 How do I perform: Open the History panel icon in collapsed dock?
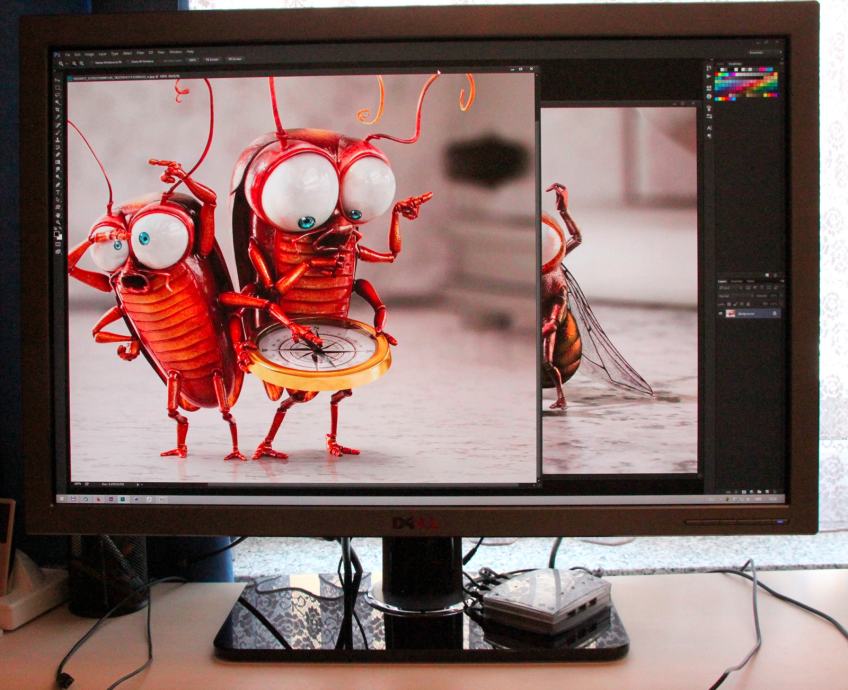coord(709,68)
